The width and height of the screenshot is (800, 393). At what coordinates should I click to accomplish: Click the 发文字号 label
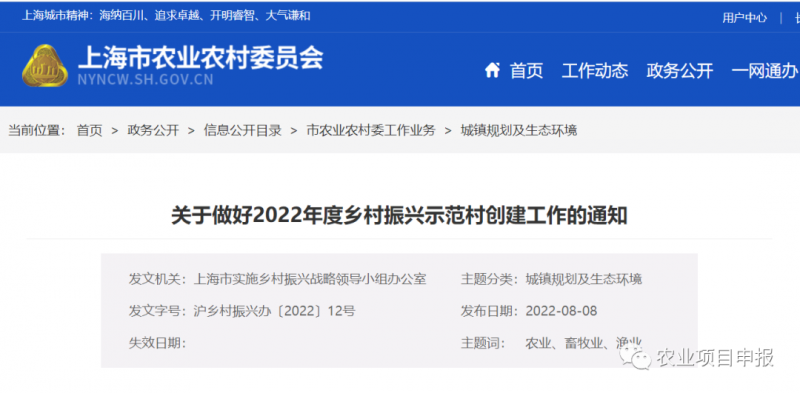[x=158, y=311]
